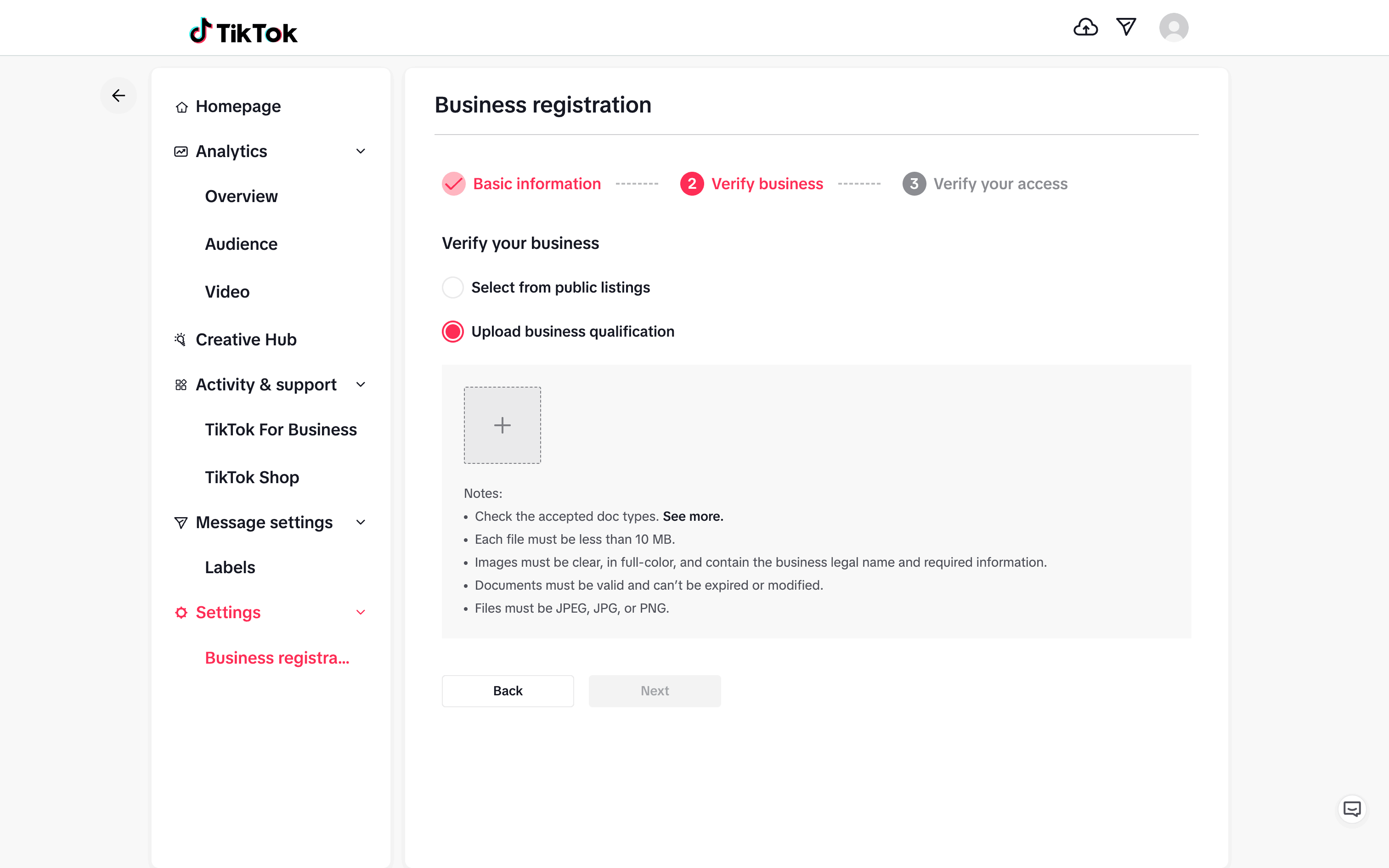This screenshot has height=868, width=1389.
Task: Open the Audience analytics page
Action: (241, 244)
